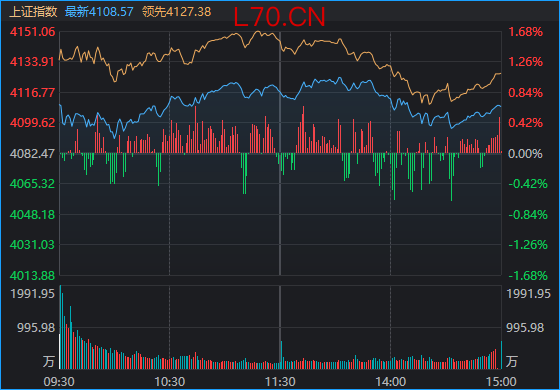Image resolution: width=560 pixels, height=390 pixels.
Task: Click the 4099.62 price axis label
Action: 32,123
